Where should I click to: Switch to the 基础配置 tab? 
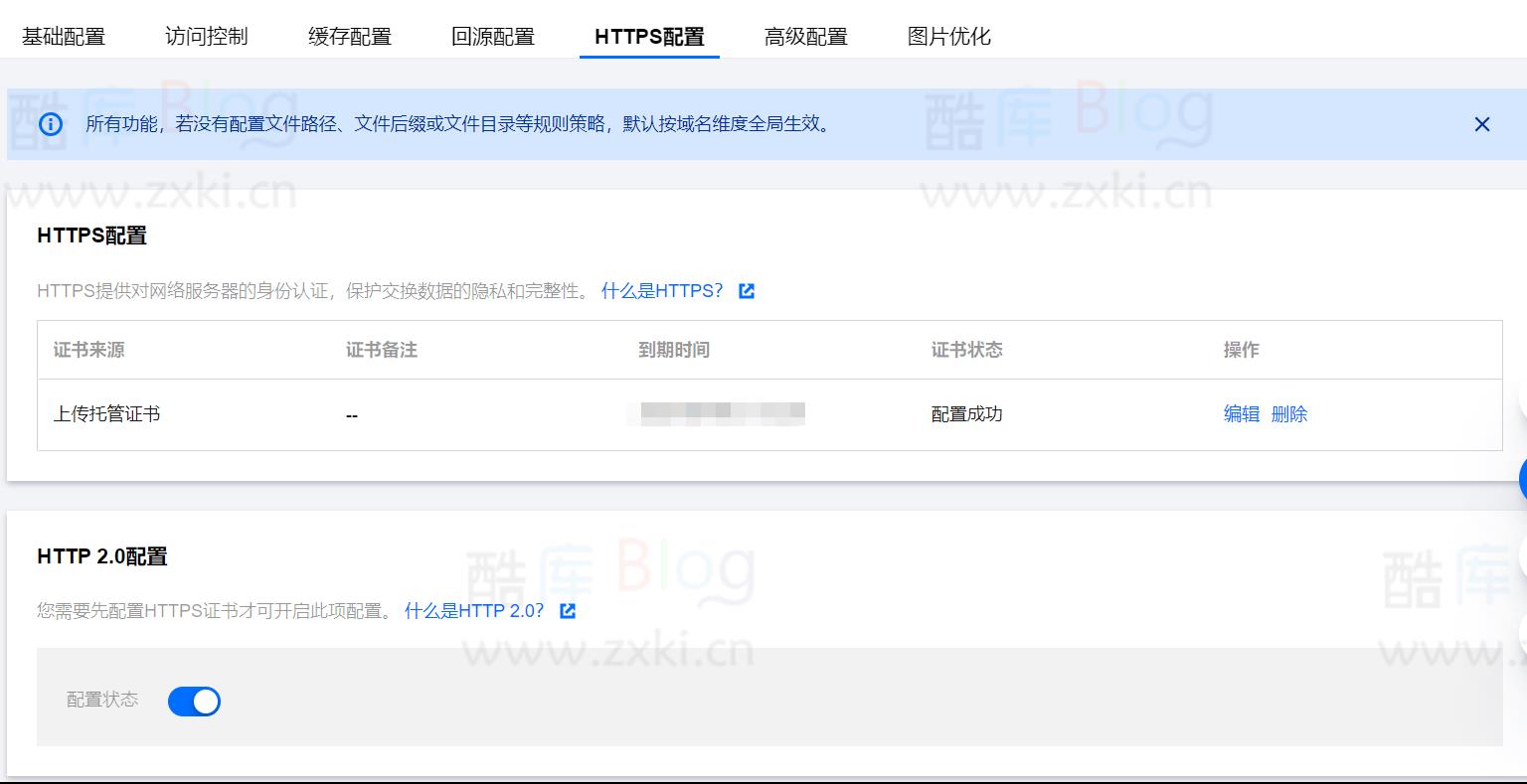pyautogui.click(x=64, y=36)
